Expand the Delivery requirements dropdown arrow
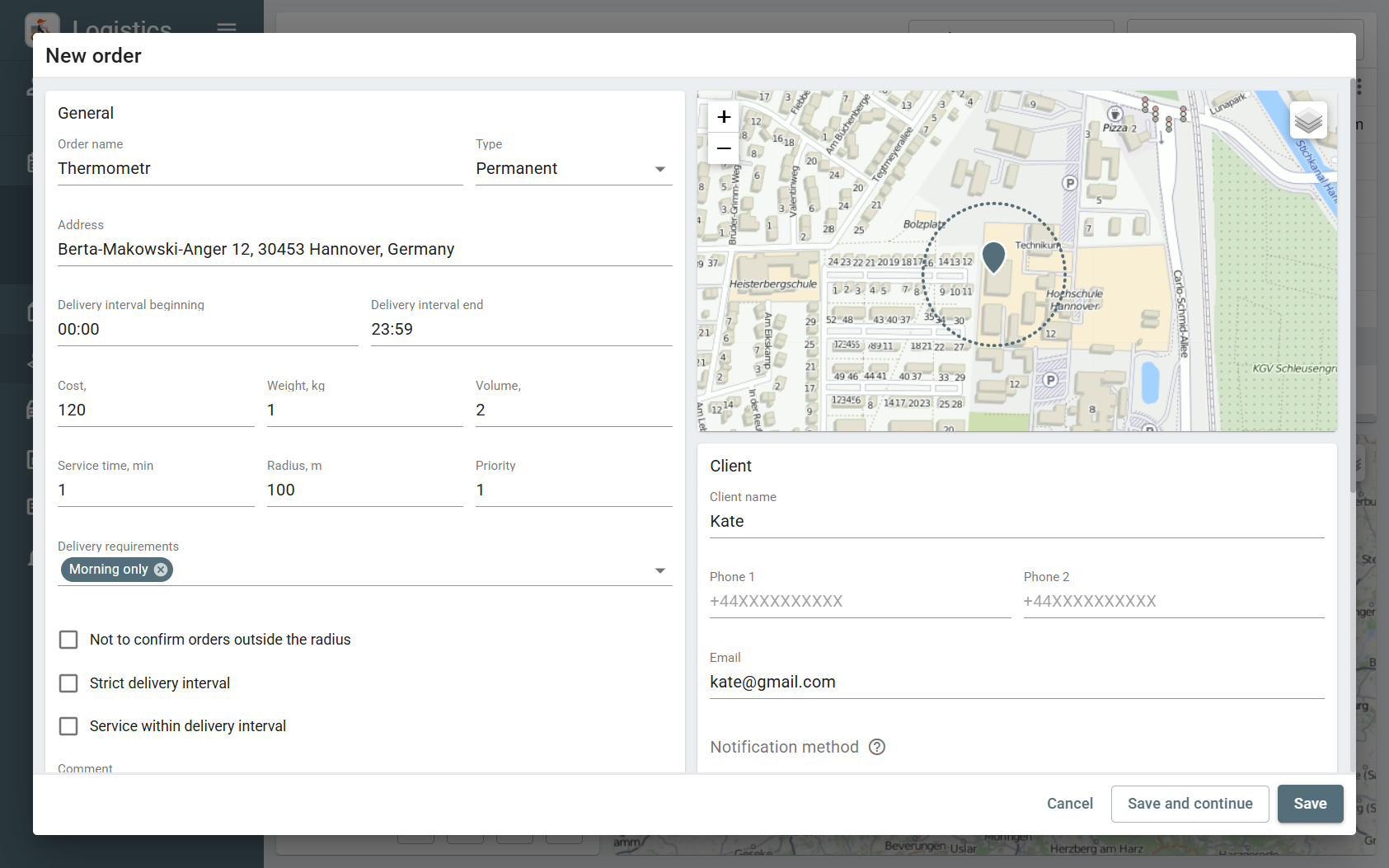The width and height of the screenshot is (1389, 868). click(660, 570)
